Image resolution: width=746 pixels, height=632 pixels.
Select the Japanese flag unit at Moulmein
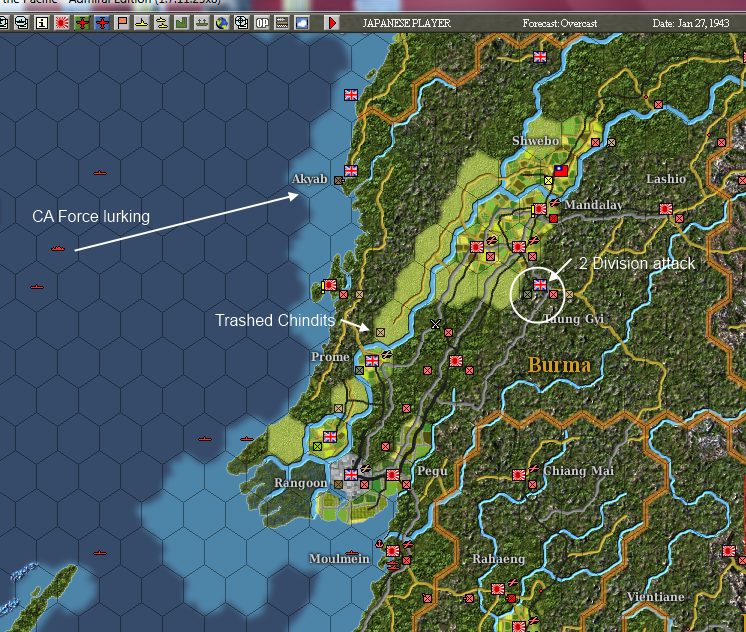coord(393,551)
